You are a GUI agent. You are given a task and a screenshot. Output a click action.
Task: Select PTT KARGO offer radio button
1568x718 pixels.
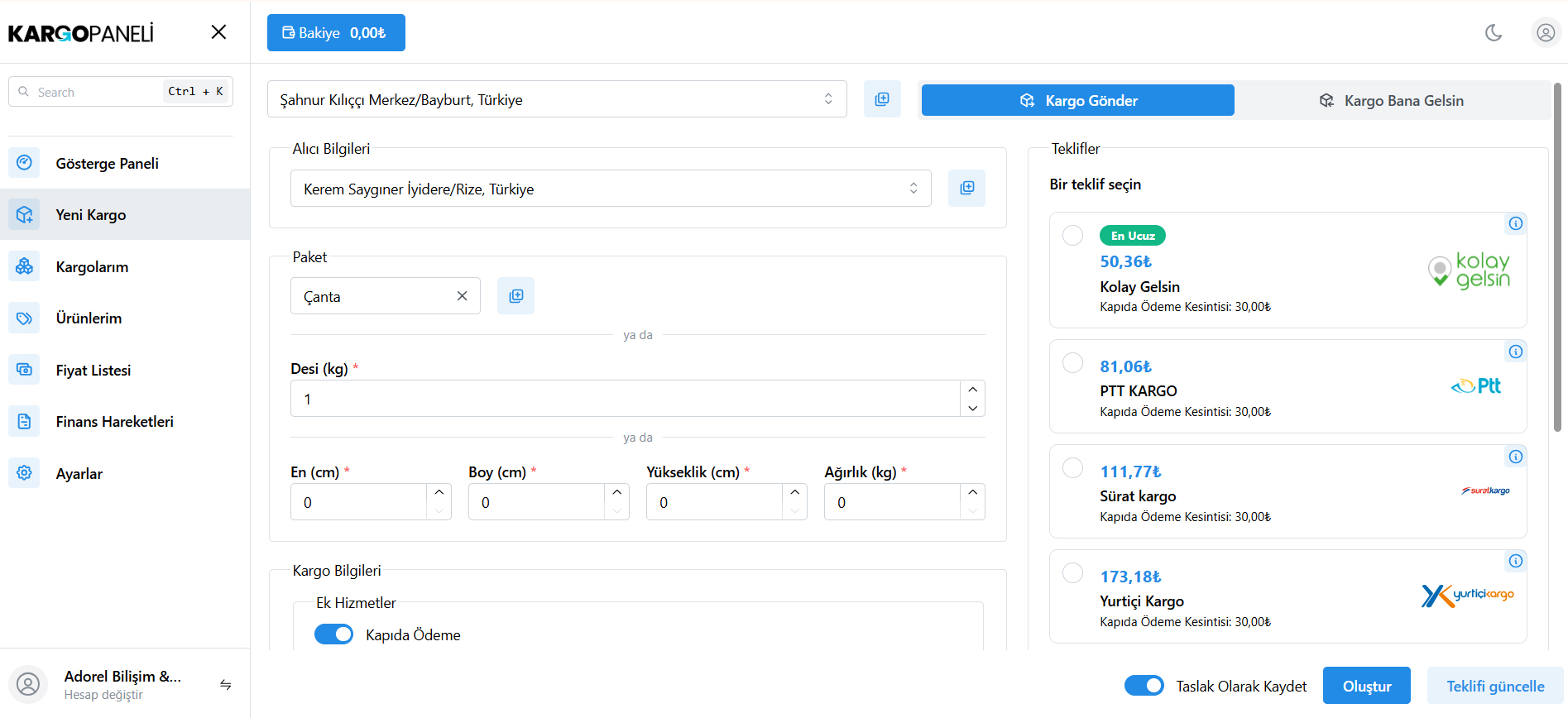pyautogui.click(x=1072, y=362)
